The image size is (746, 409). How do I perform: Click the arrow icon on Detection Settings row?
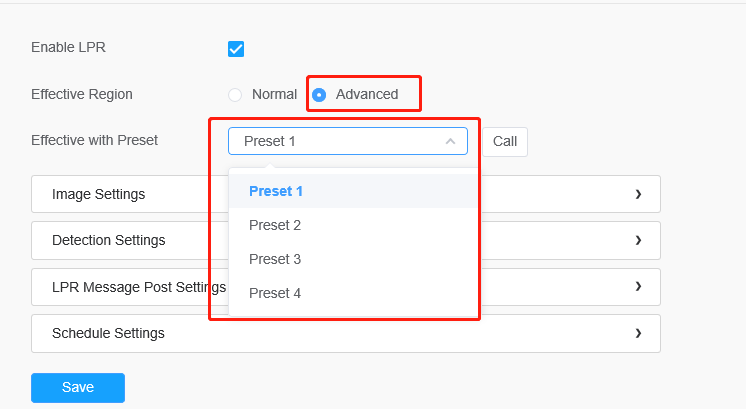click(x=638, y=240)
